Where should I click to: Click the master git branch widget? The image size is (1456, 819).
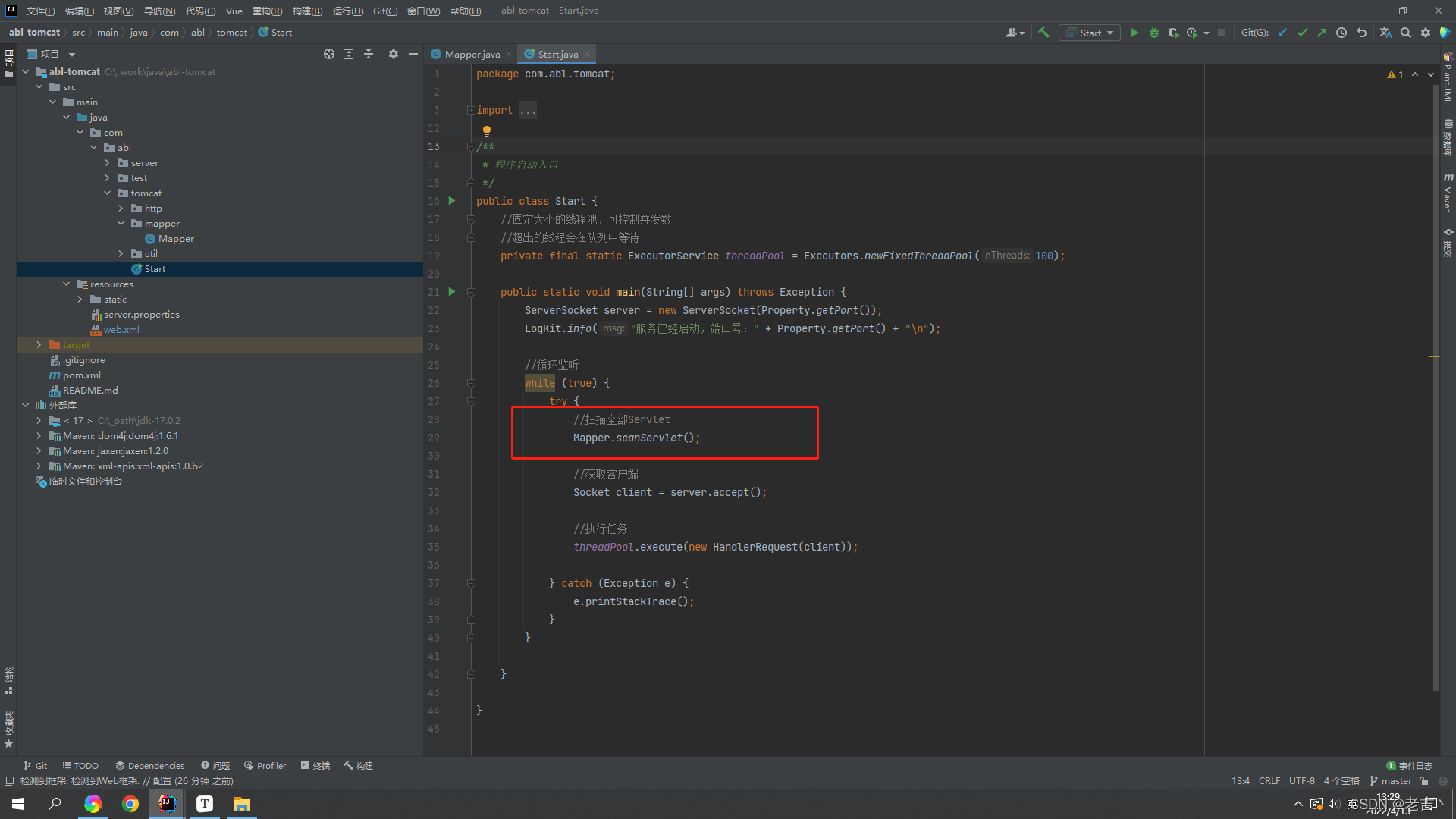[x=1391, y=781]
